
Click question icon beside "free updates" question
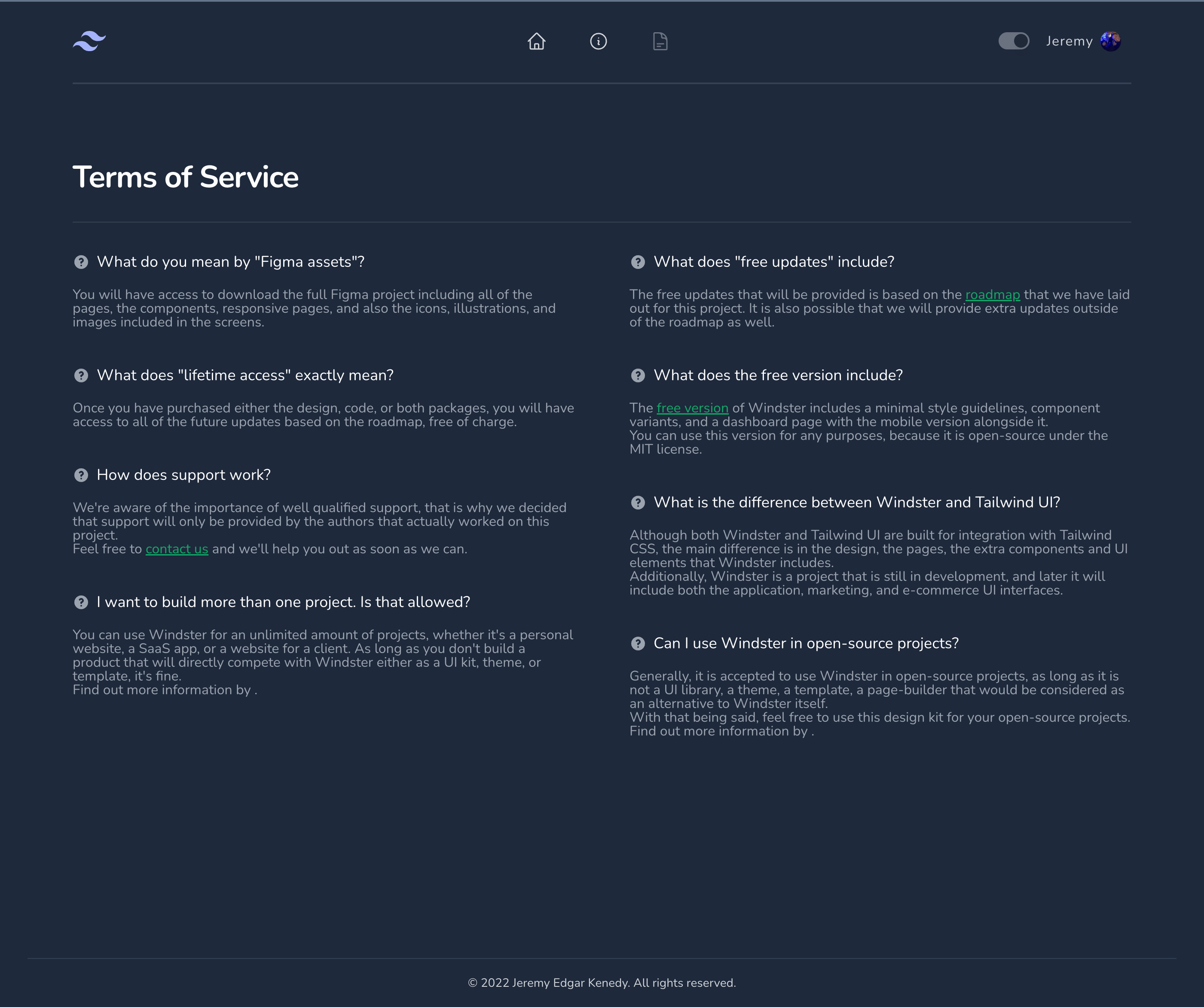(638, 262)
